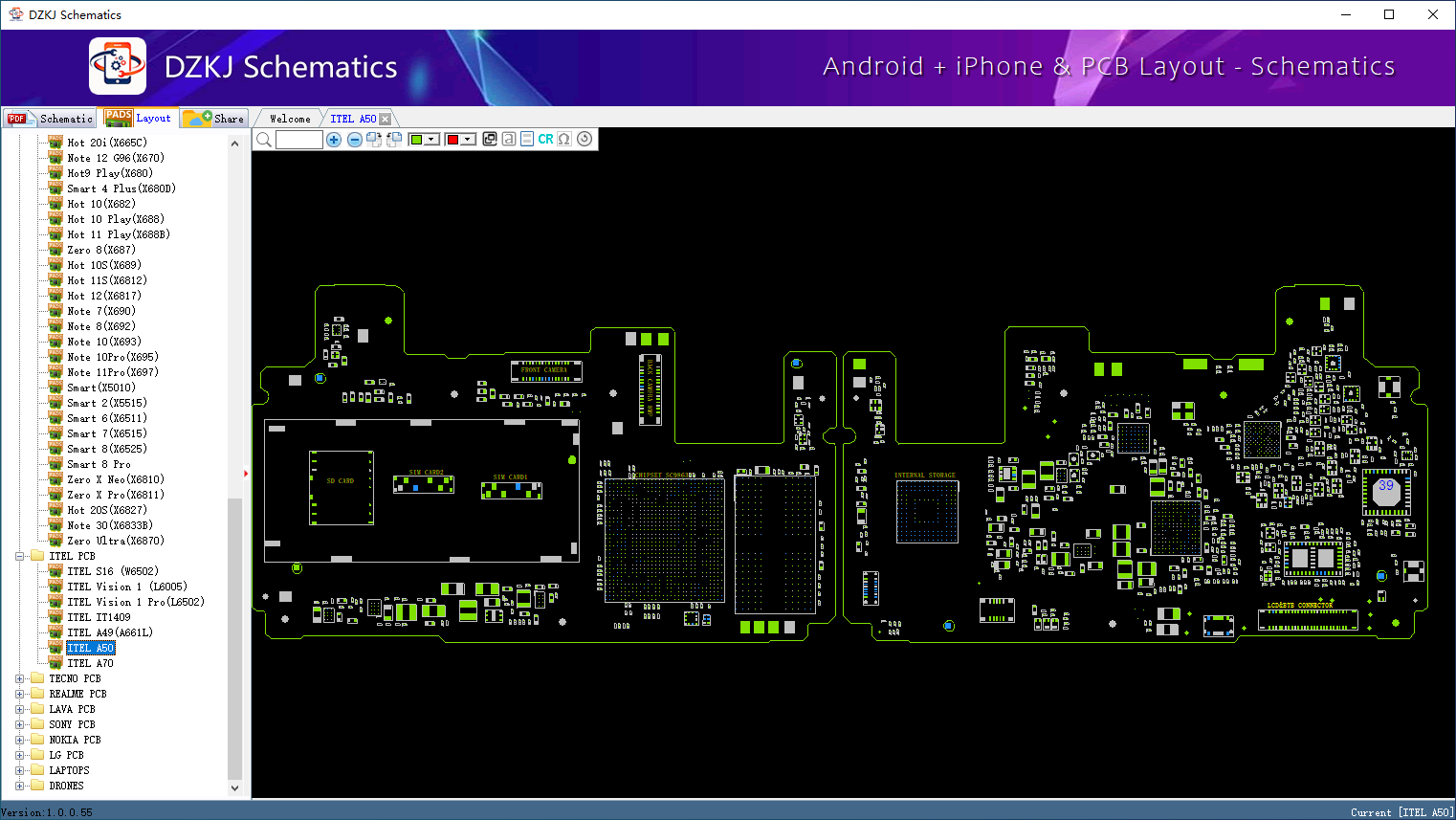Image resolution: width=1456 pixels, height=820 pixels.
Task: Click the DZKJ Schematics logo icon in banner
Action: click(x=118, y=66)
